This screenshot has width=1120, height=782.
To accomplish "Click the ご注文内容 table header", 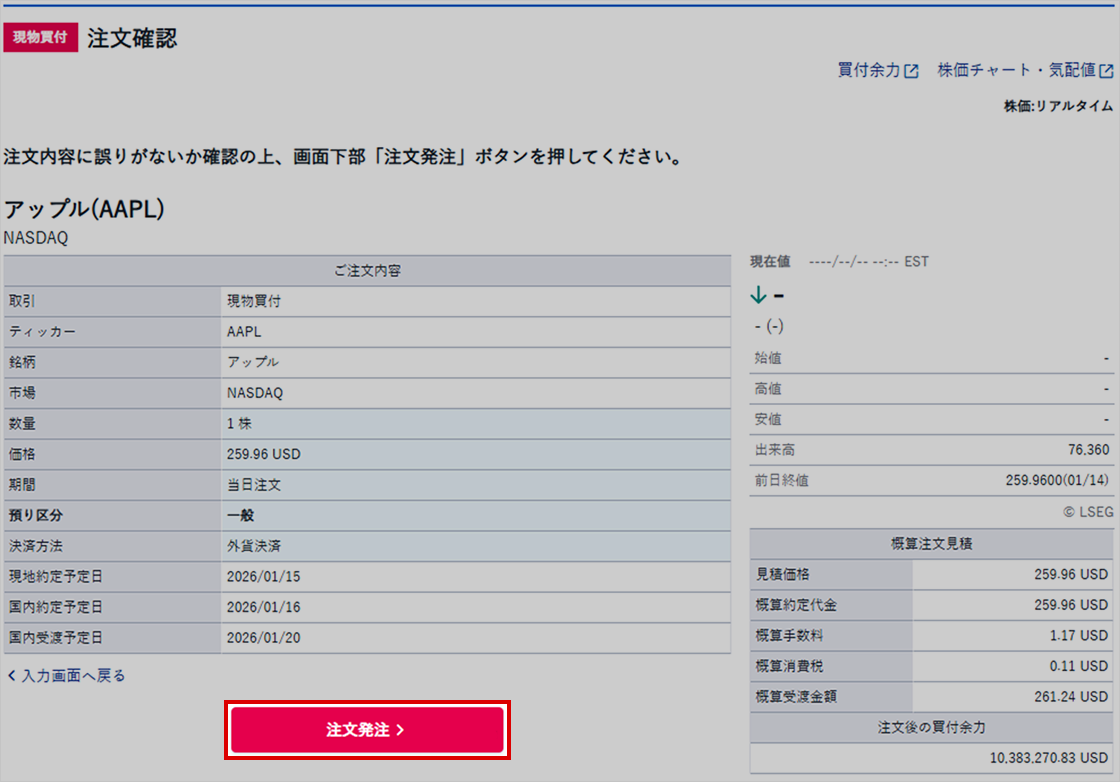I will (x=367, y=271).
